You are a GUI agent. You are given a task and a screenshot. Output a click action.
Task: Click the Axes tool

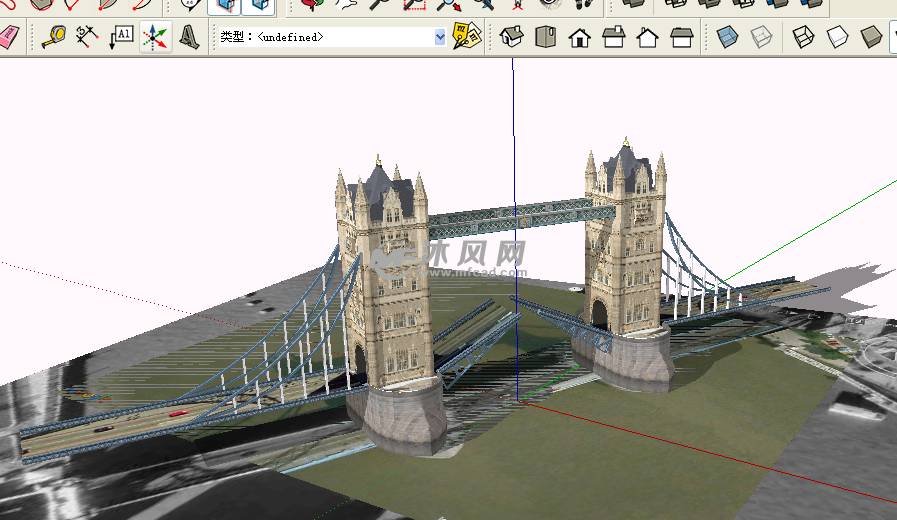pos(154,38)
